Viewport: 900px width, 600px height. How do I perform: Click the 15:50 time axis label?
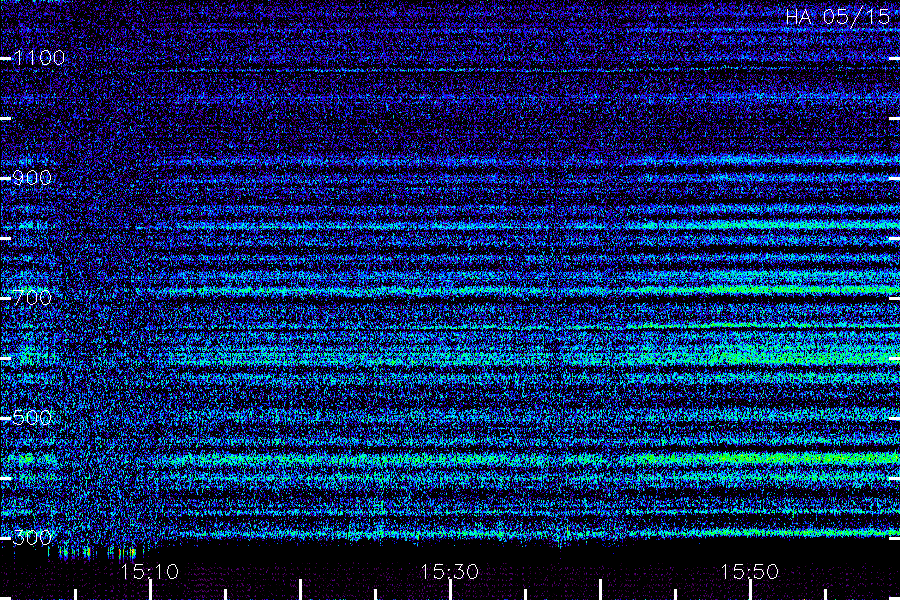click(x=750, y=572)
